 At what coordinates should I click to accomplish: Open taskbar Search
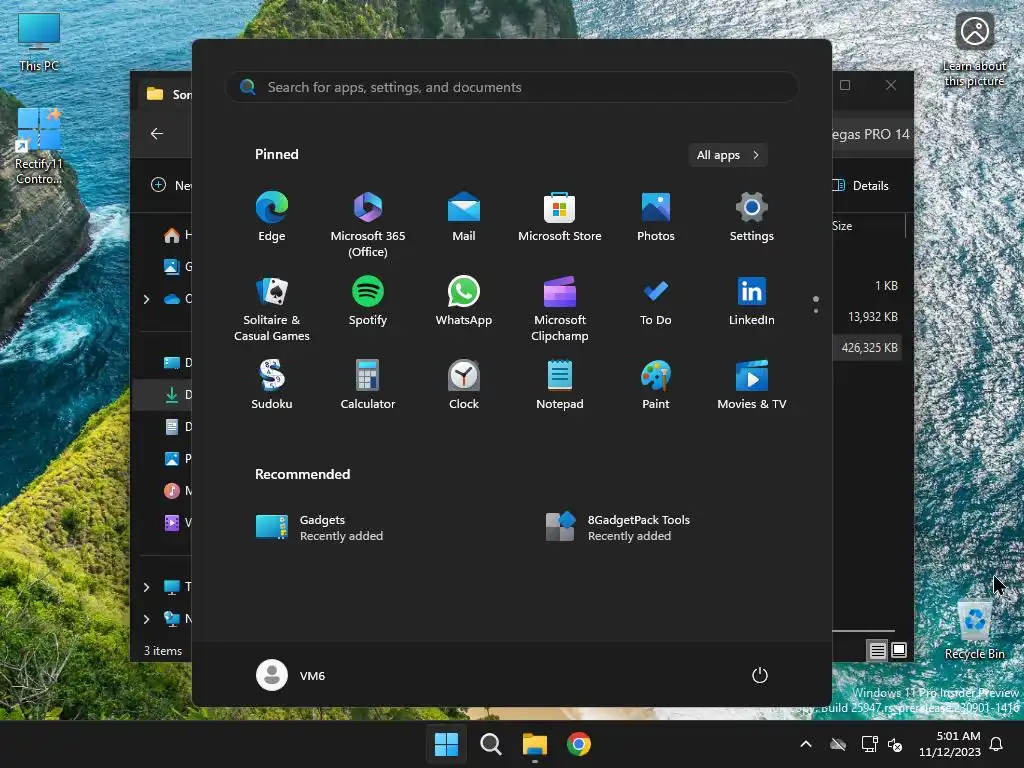(x=490, y=744)
